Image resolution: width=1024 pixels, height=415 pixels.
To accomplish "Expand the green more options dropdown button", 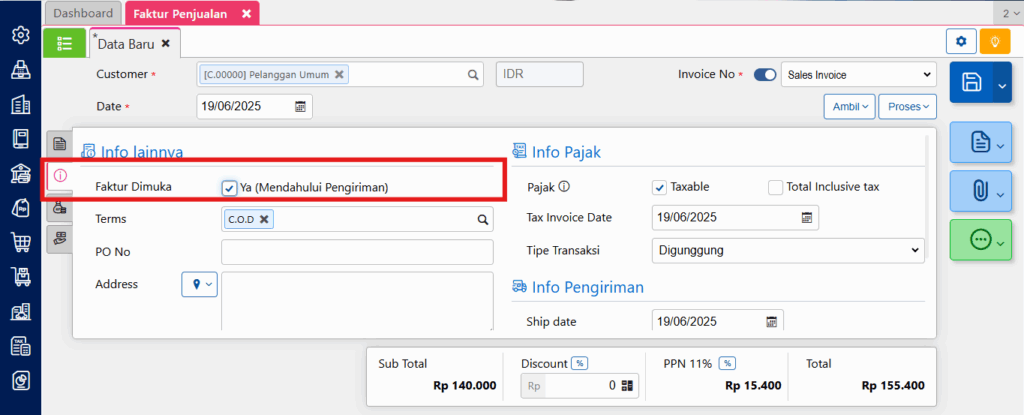I will (x=980, y=240).
